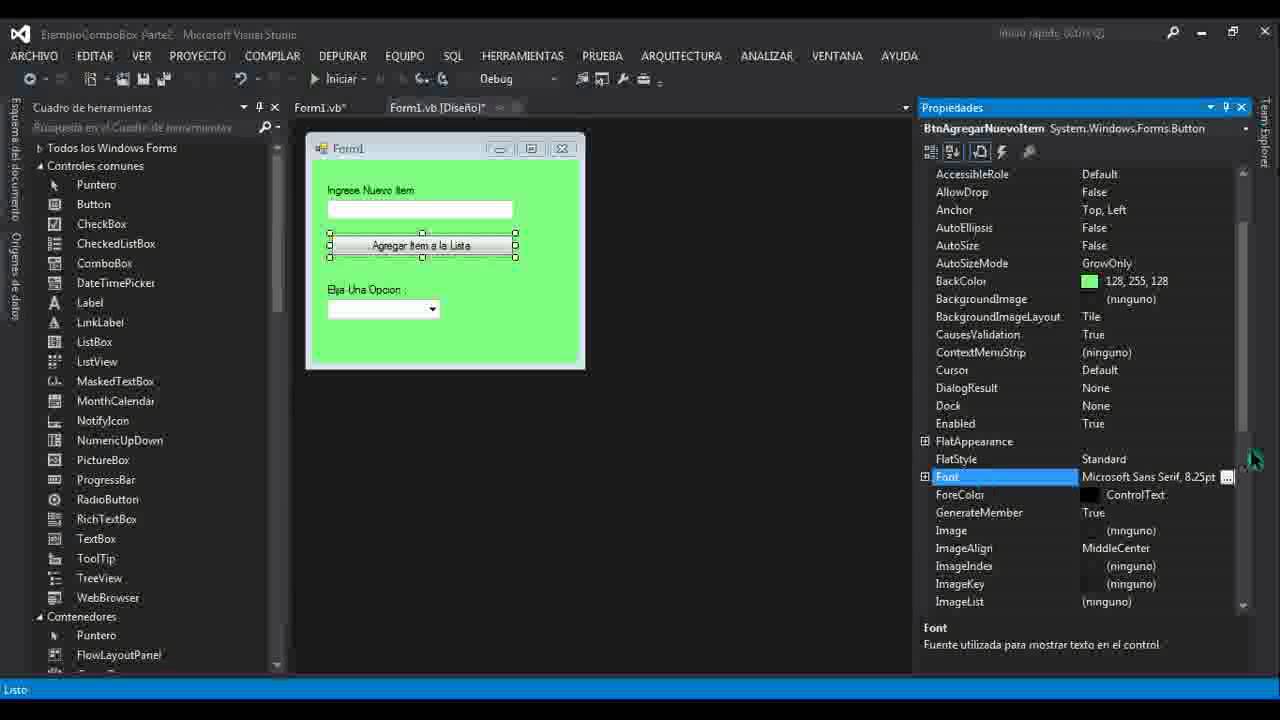The image size is (1280, 720).
Task: Open Orígenes de datos side tab
Action: point(15,276)
